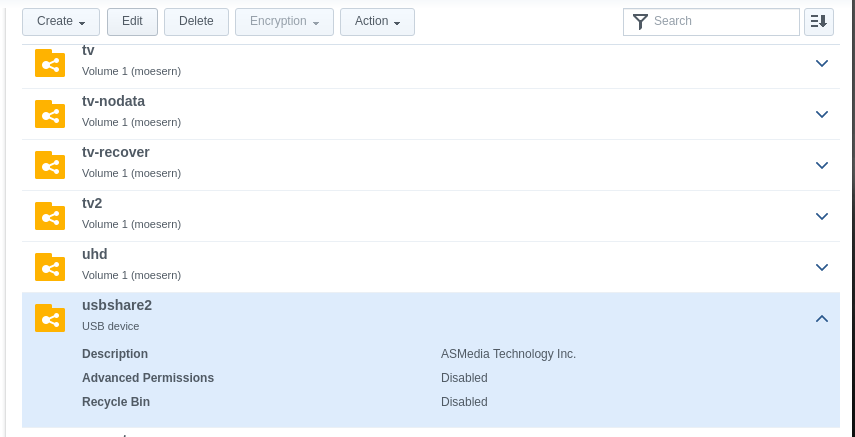This screenshot has width=855, height=437.
Task: Collapse the usbshare2 folder details
Action: (822, 319)
